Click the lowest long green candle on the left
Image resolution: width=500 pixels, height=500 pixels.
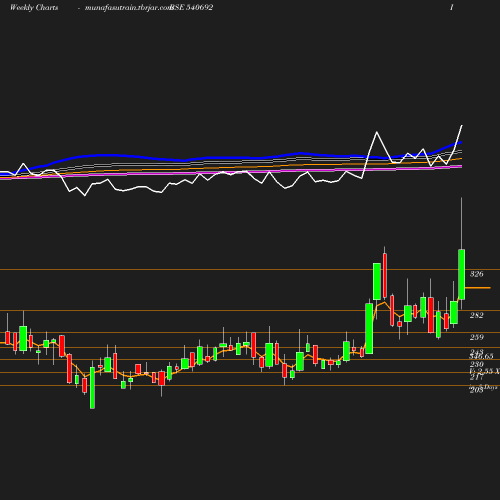click(x=92, y=388)
